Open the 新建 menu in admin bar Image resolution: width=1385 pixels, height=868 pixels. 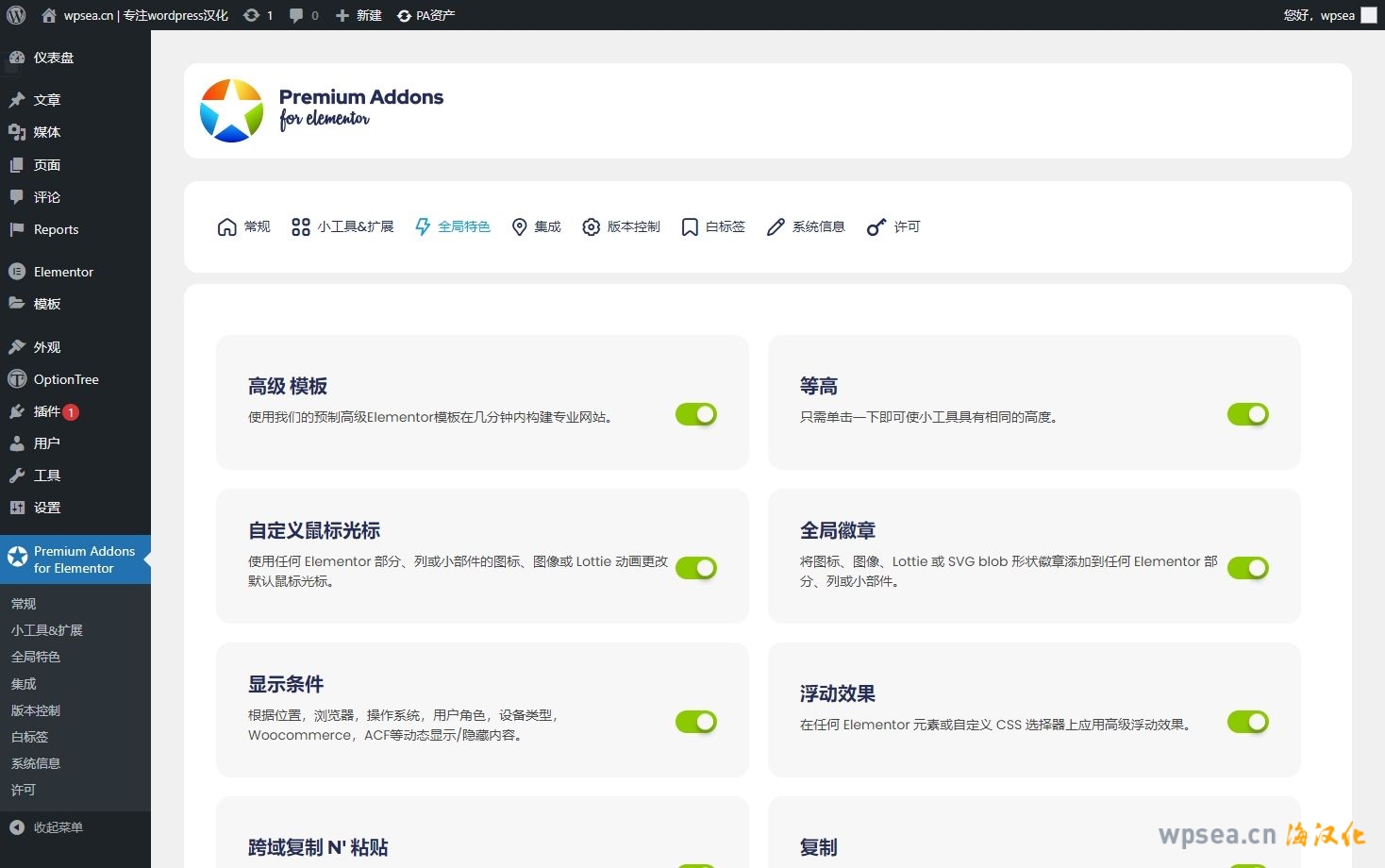tap(359, 15)
